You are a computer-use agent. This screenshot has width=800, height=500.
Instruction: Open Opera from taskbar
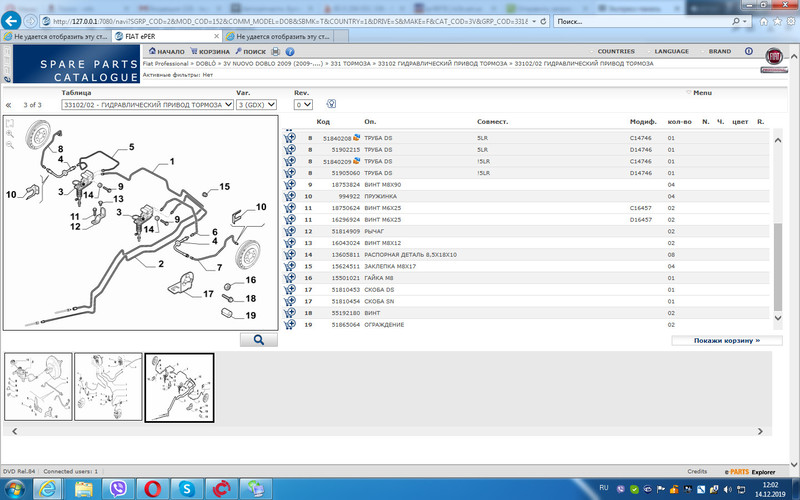coord(153,489)
